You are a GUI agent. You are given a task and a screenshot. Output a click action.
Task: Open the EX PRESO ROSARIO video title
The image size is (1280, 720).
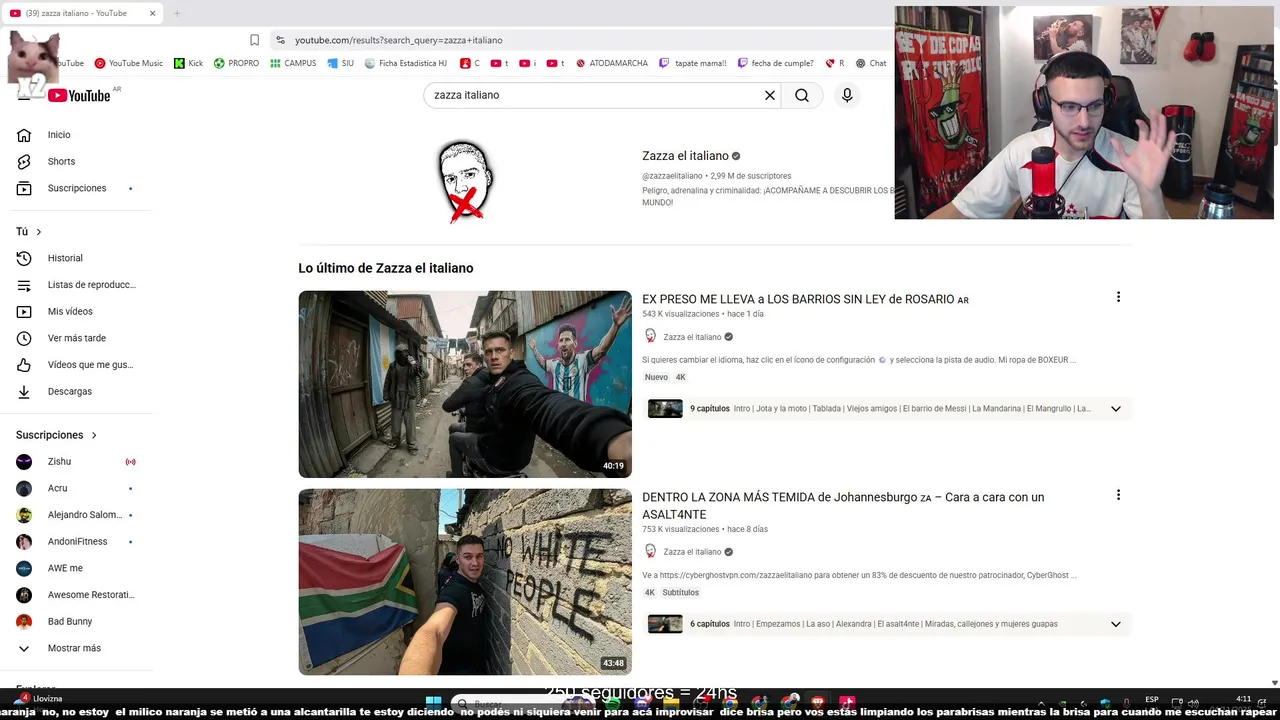[x=805, y=299]
